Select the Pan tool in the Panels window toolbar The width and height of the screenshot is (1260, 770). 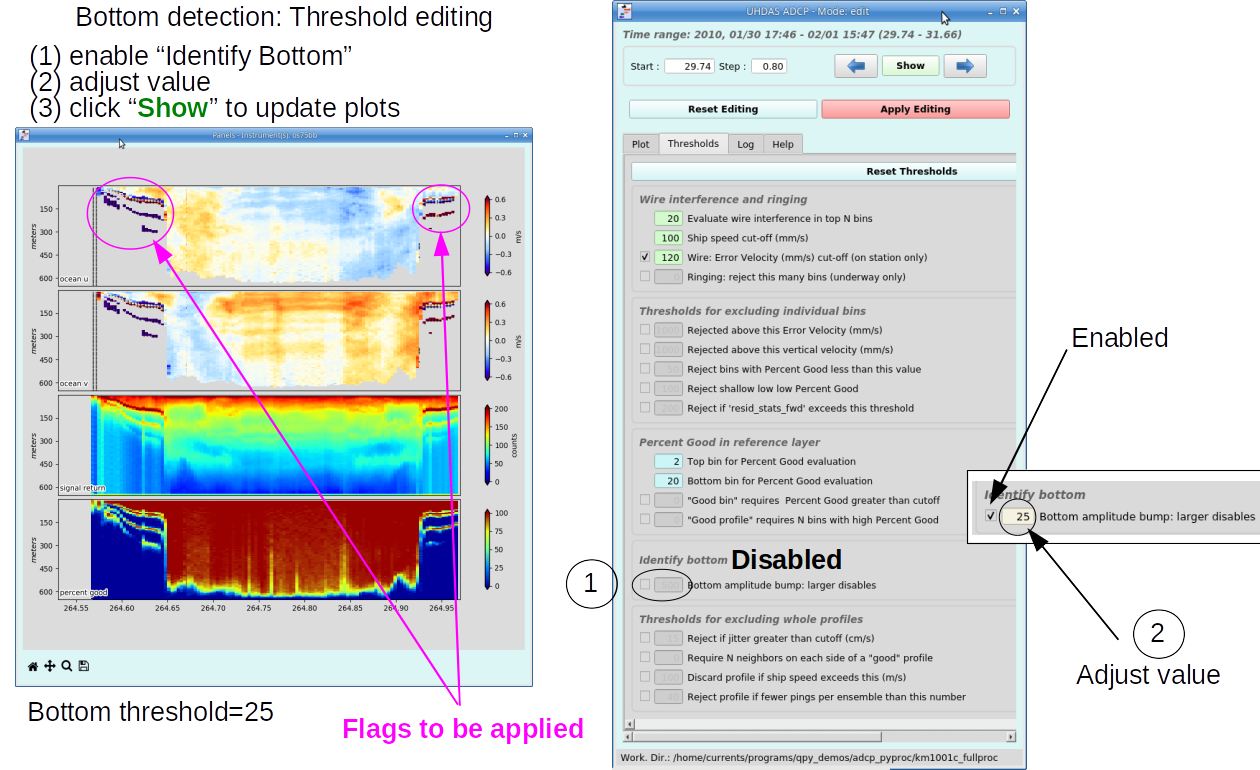50,665
